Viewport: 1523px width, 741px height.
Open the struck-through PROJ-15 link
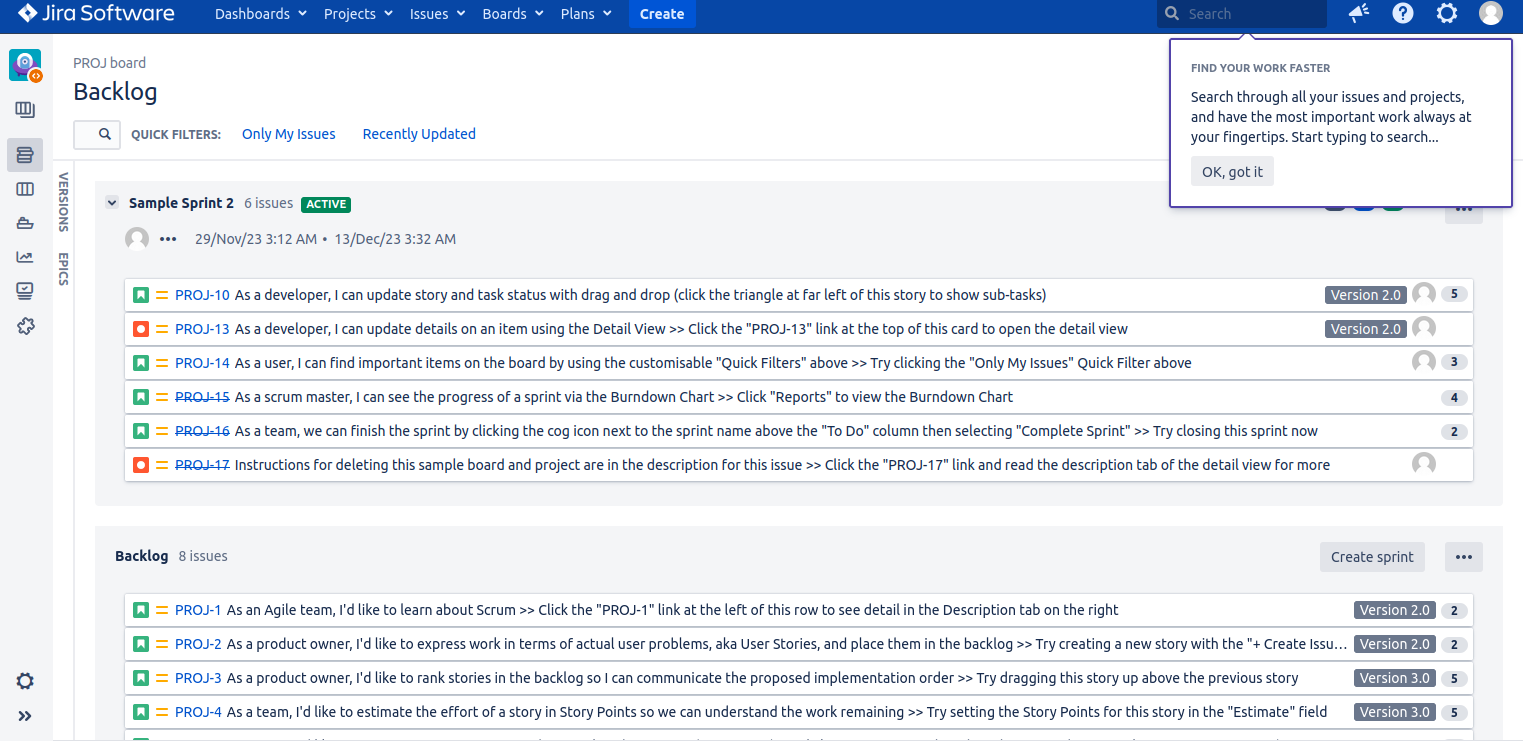[202, 397]
